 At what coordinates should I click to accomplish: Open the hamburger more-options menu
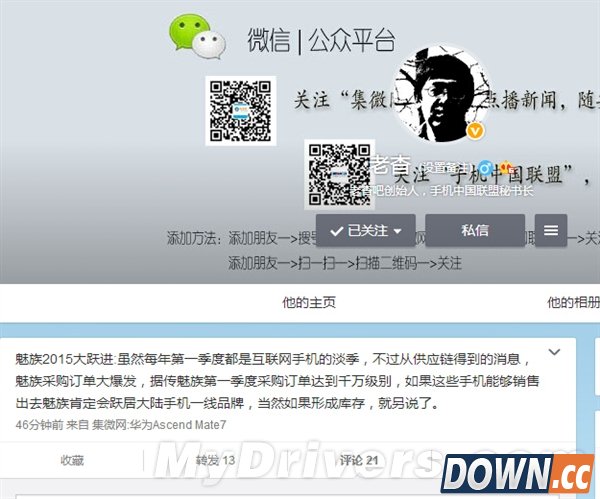tap(551, 230)
